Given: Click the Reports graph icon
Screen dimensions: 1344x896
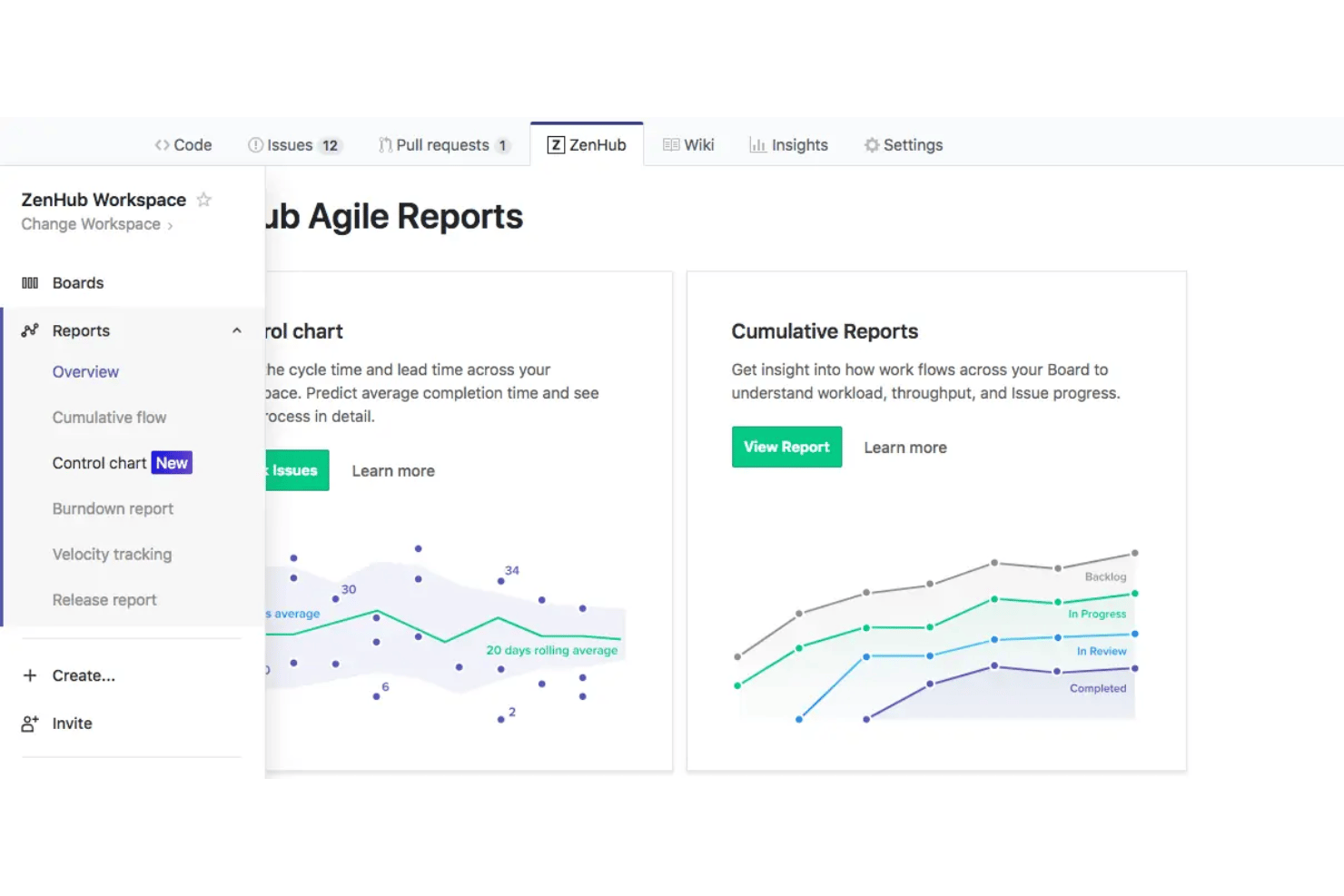Looking at the screenshot, I should pos(30,330).
